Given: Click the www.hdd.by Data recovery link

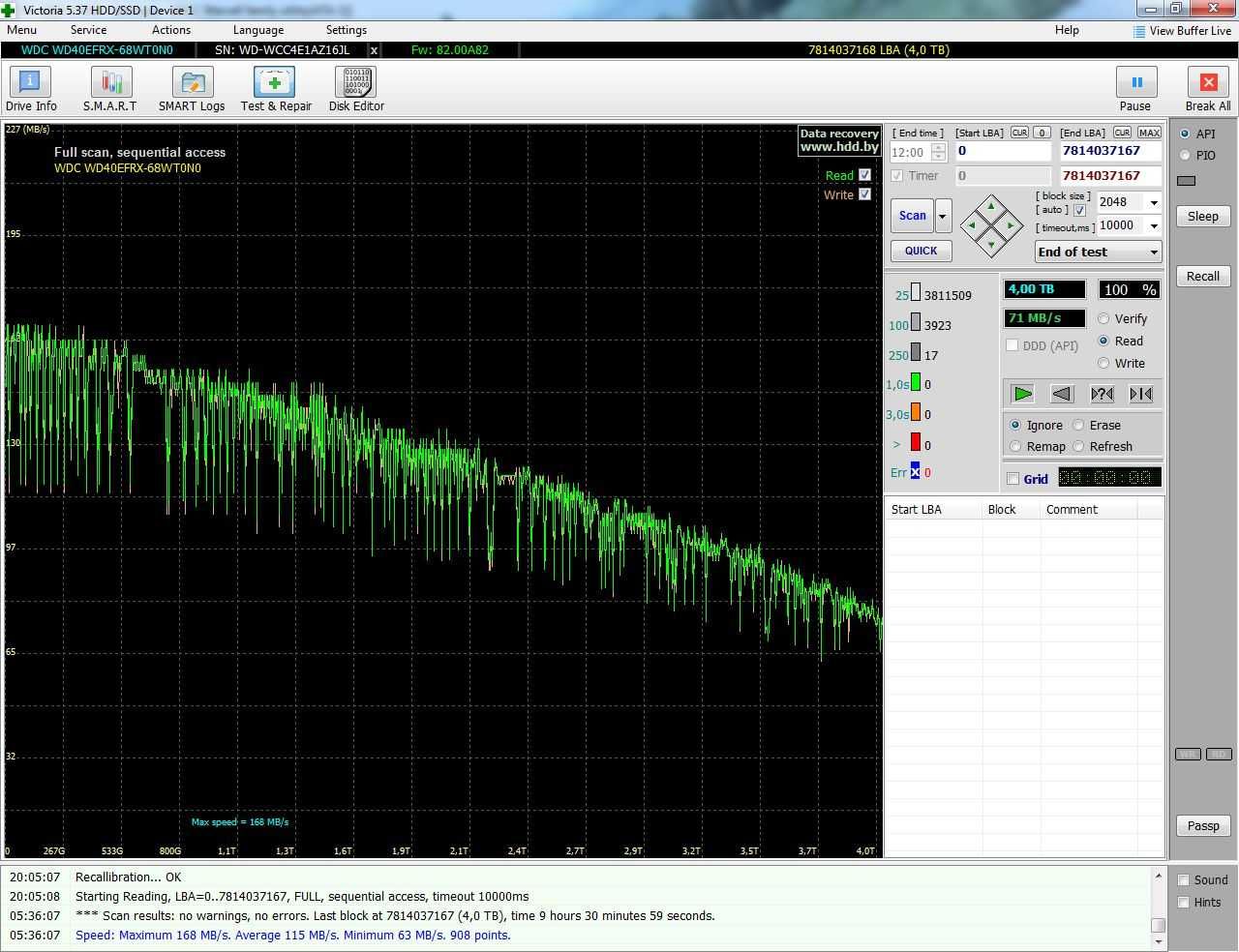Looking at the screenshot, I should [839, 140].
